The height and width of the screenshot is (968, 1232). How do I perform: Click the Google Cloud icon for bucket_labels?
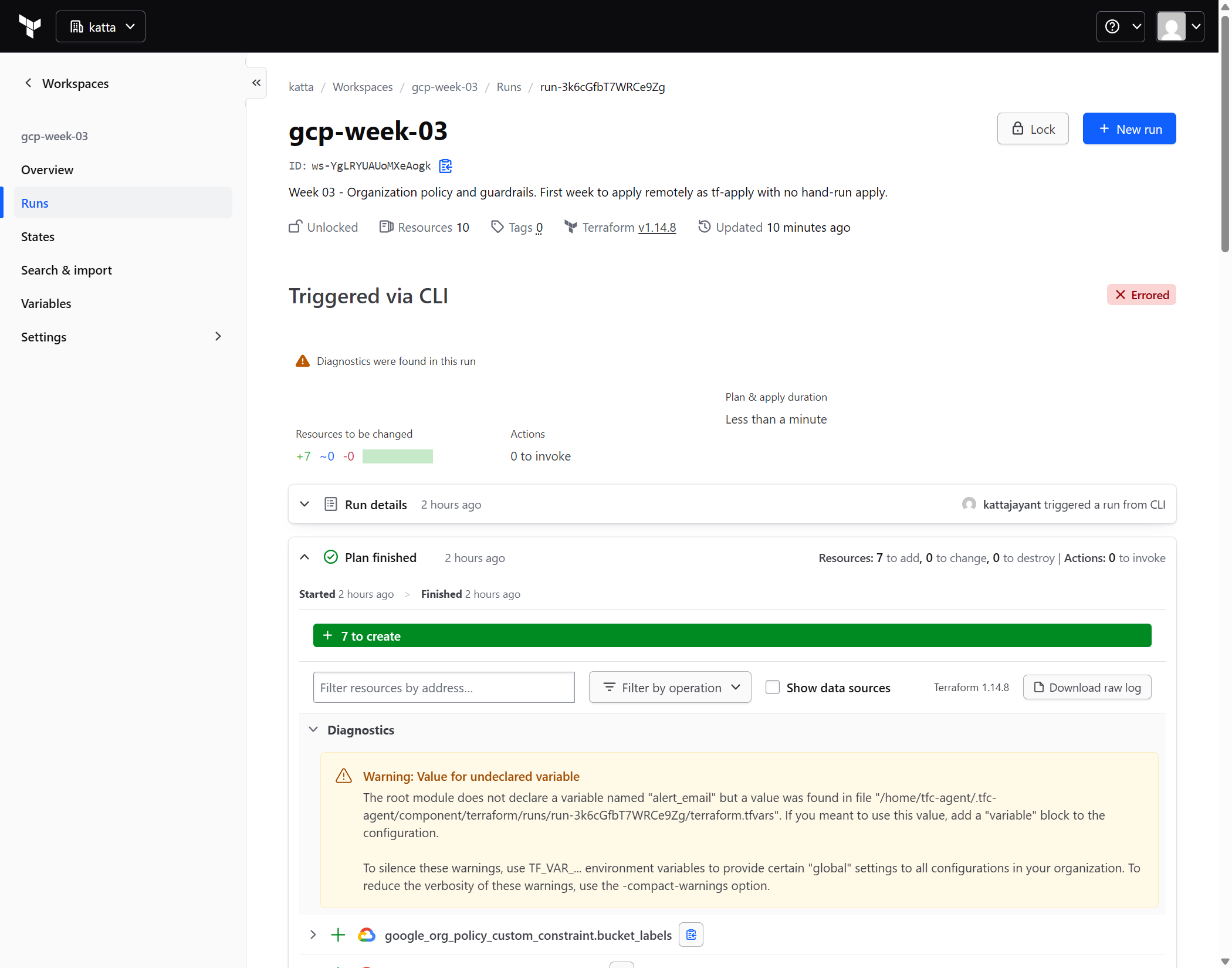[367, 935]
